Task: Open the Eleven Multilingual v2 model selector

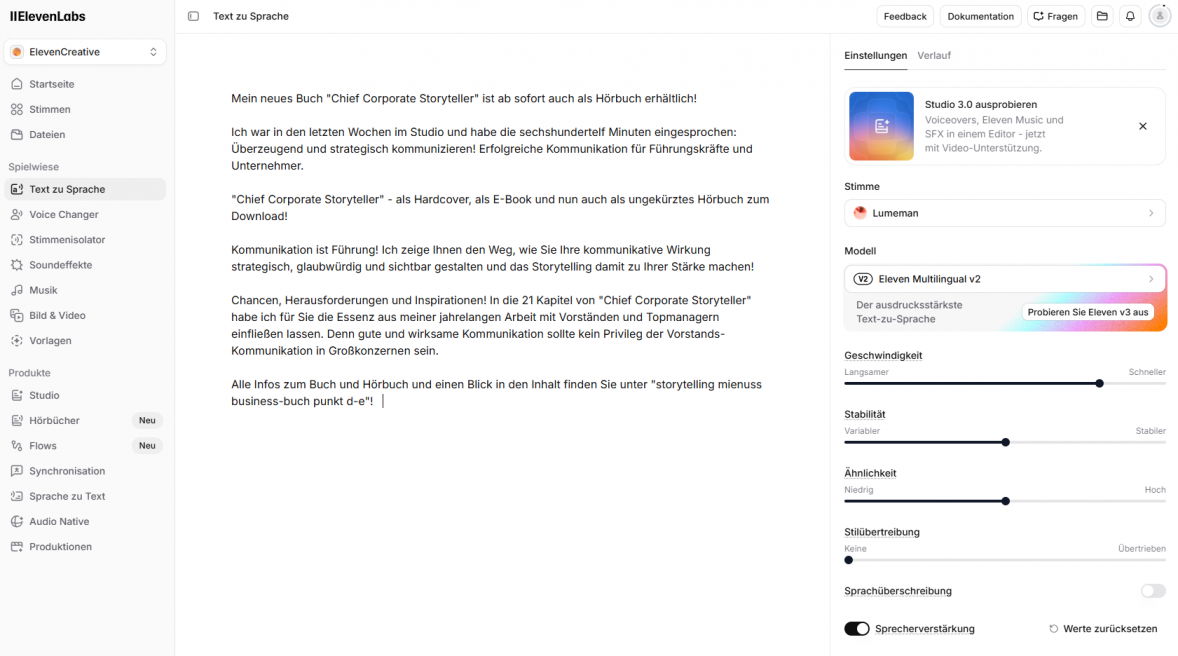Action: point(1004,279)
